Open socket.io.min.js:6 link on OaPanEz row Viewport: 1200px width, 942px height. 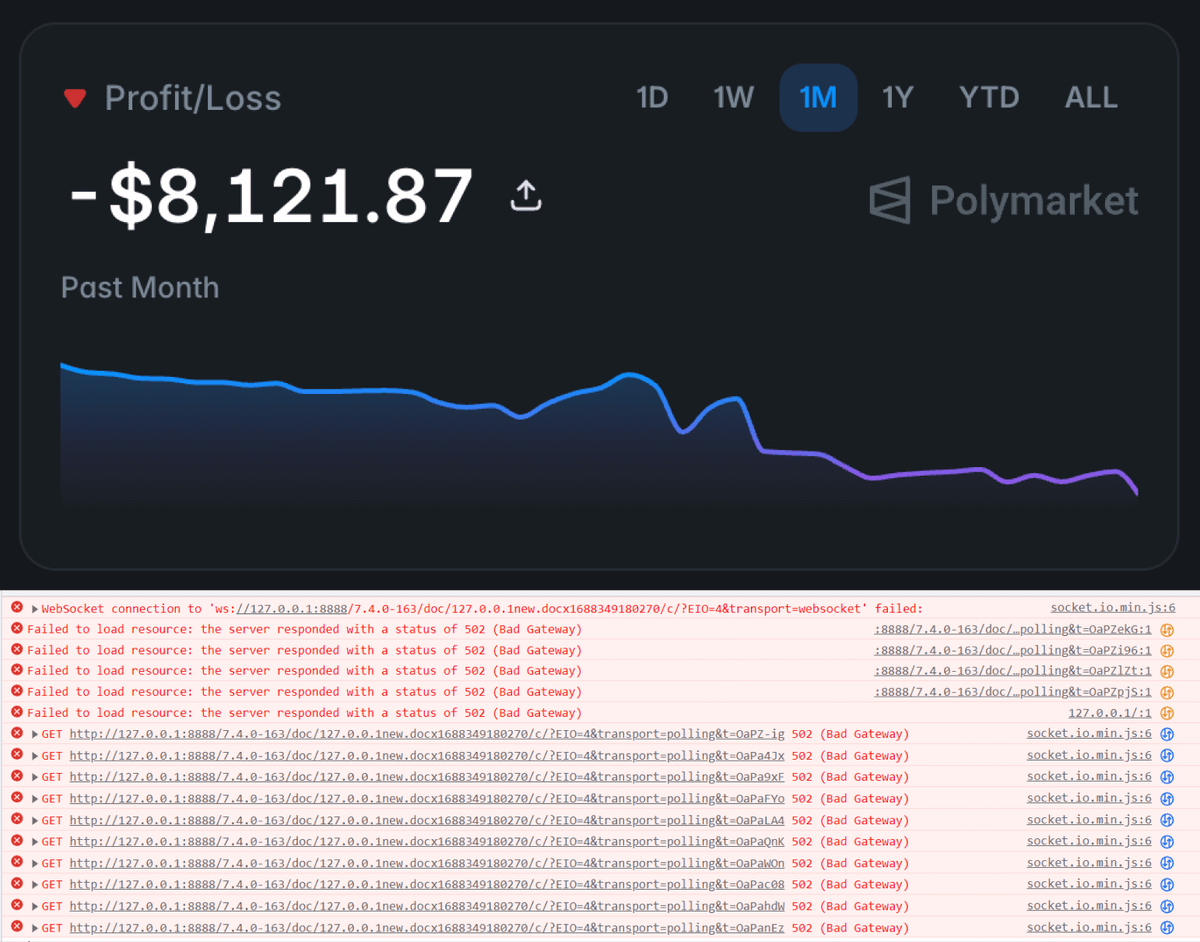coord(1089,927)
